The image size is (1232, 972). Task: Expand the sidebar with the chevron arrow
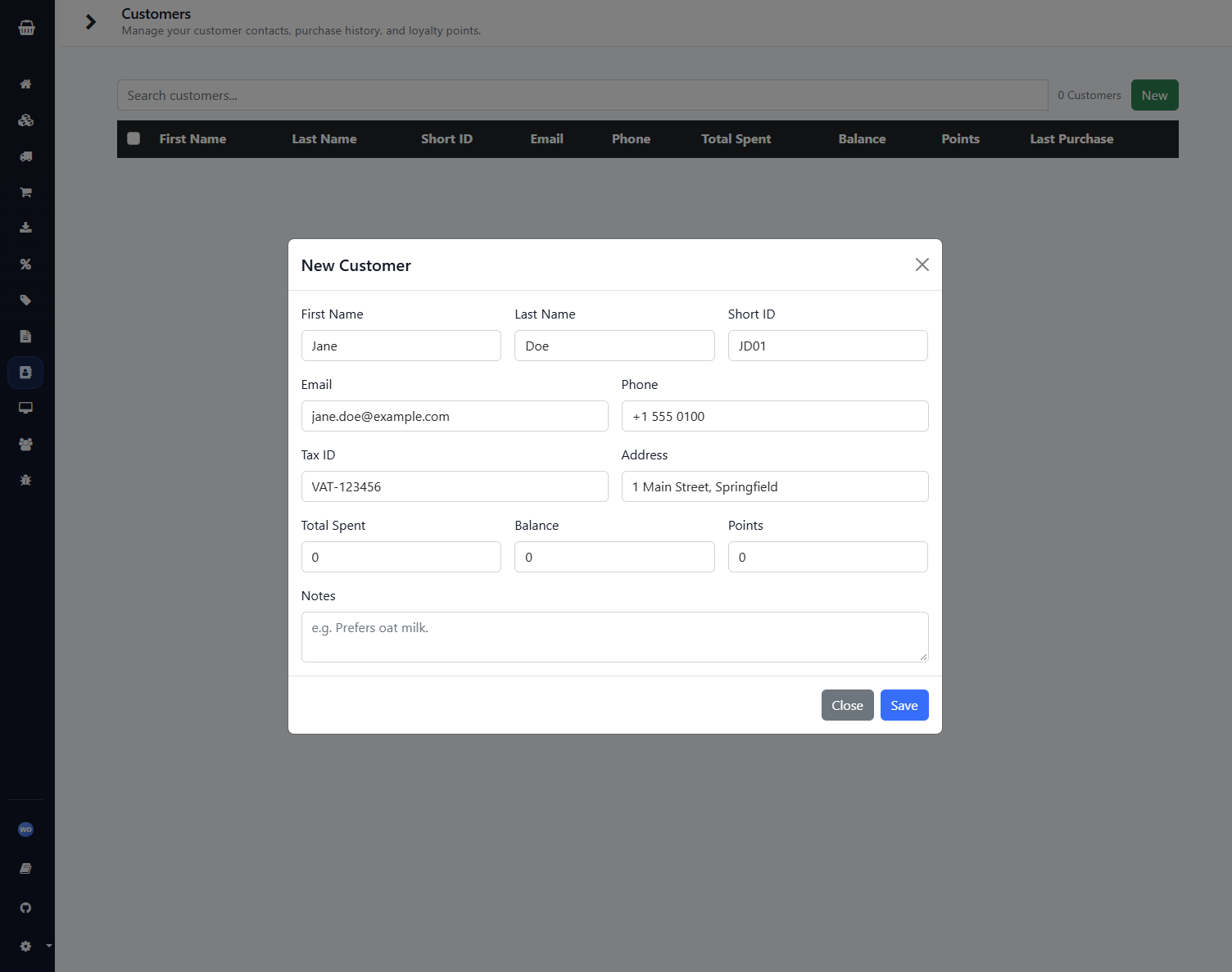(x=91, y=22)
